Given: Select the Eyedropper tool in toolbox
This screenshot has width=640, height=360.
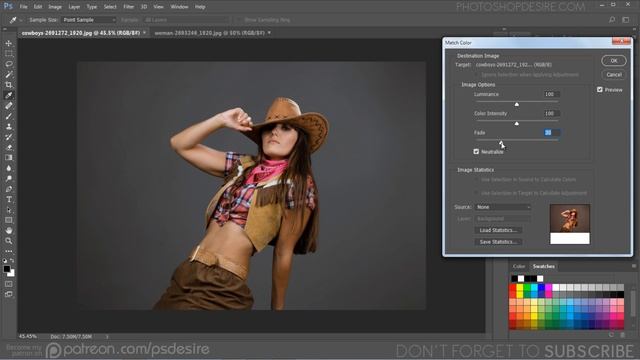Looking at the screenshot, I should click(9, 95).
